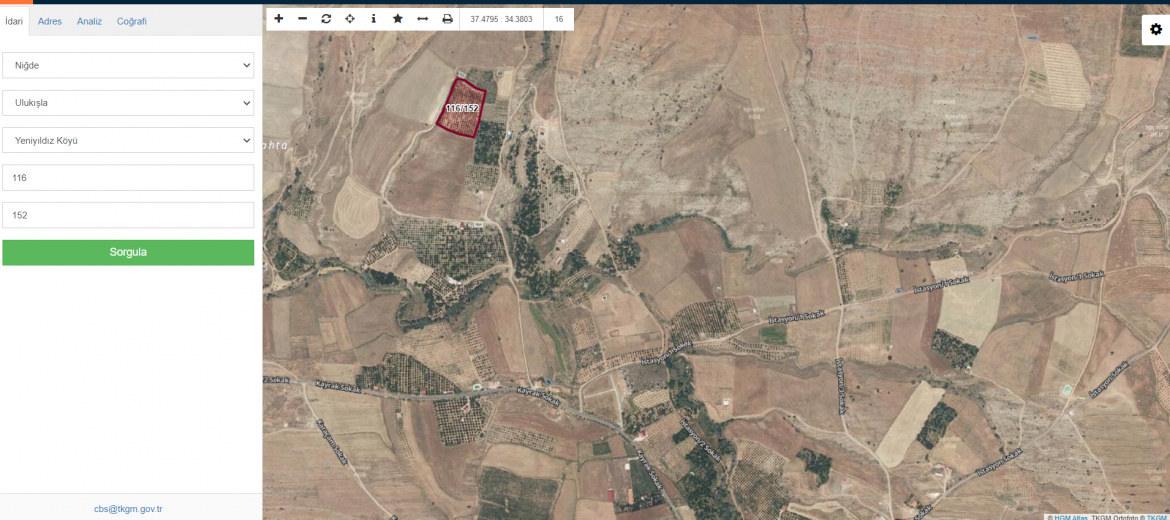Click the print map icon
Image resolution: width=1170 pixels, height=520 pixels.
(x=447, y=19)
